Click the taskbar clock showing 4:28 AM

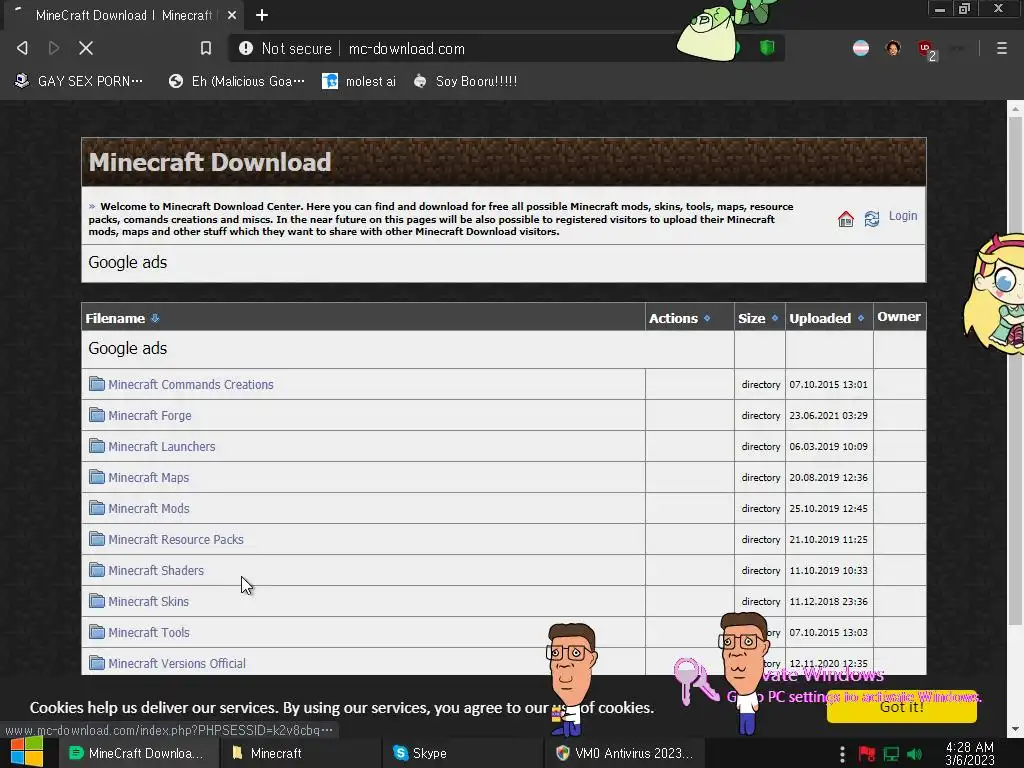click(x=970, y=753)
